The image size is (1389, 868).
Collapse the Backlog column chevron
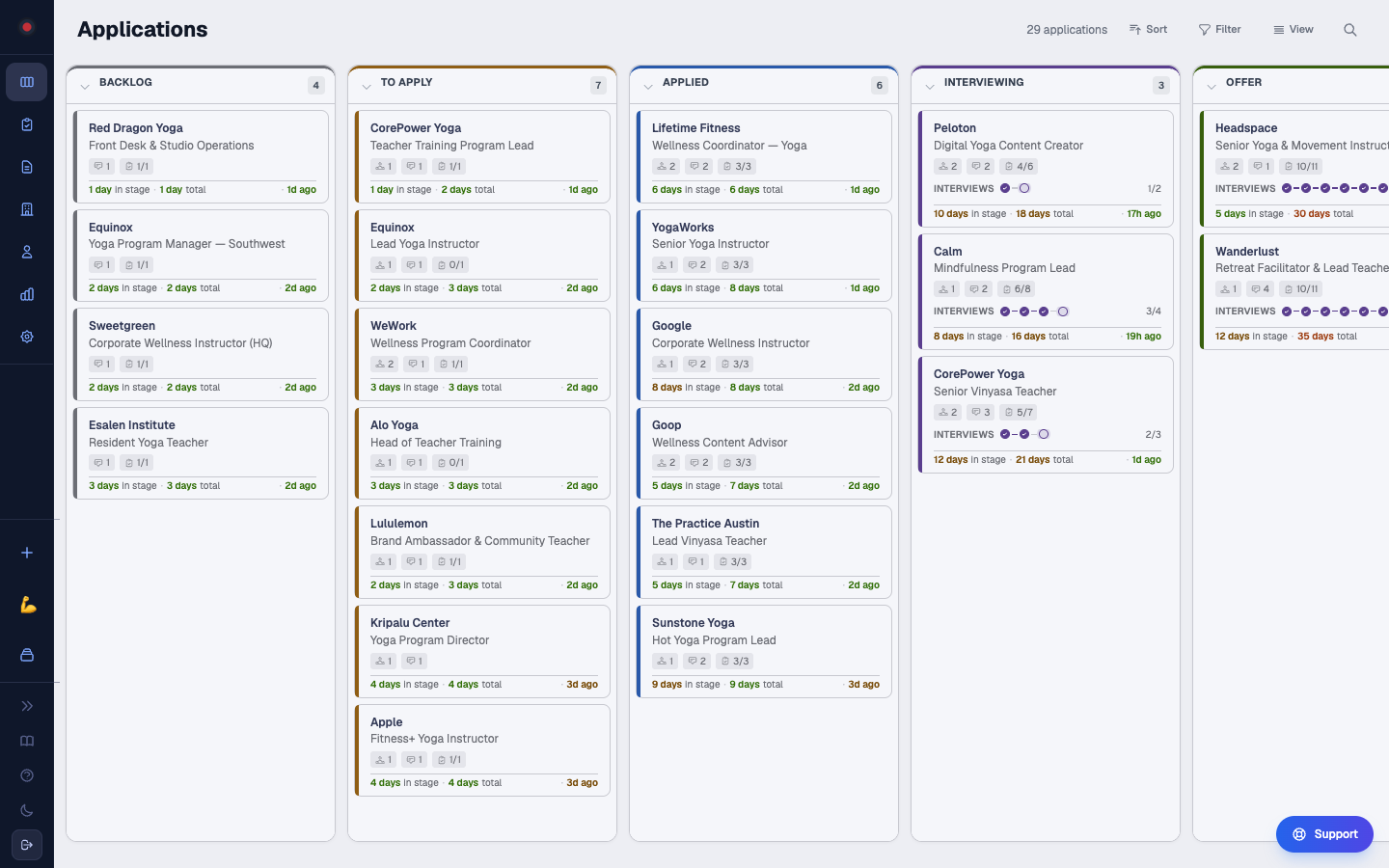pyautogui.click(x=85, y=87)
